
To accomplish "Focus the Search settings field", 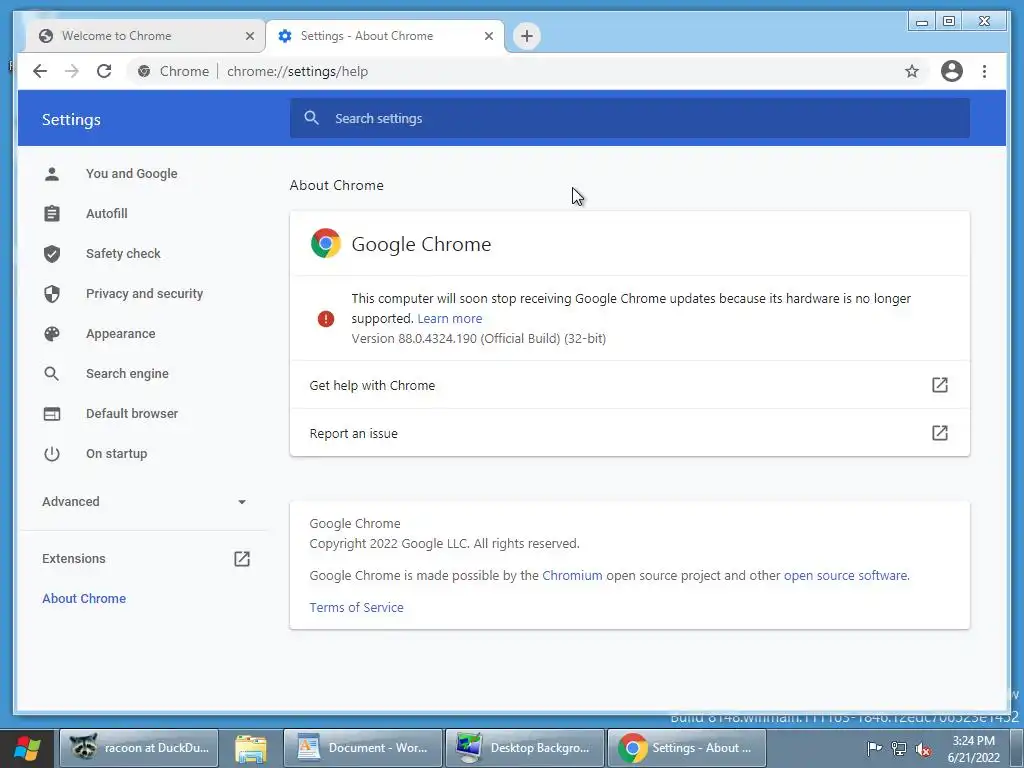I will click(x=630, y=118).
